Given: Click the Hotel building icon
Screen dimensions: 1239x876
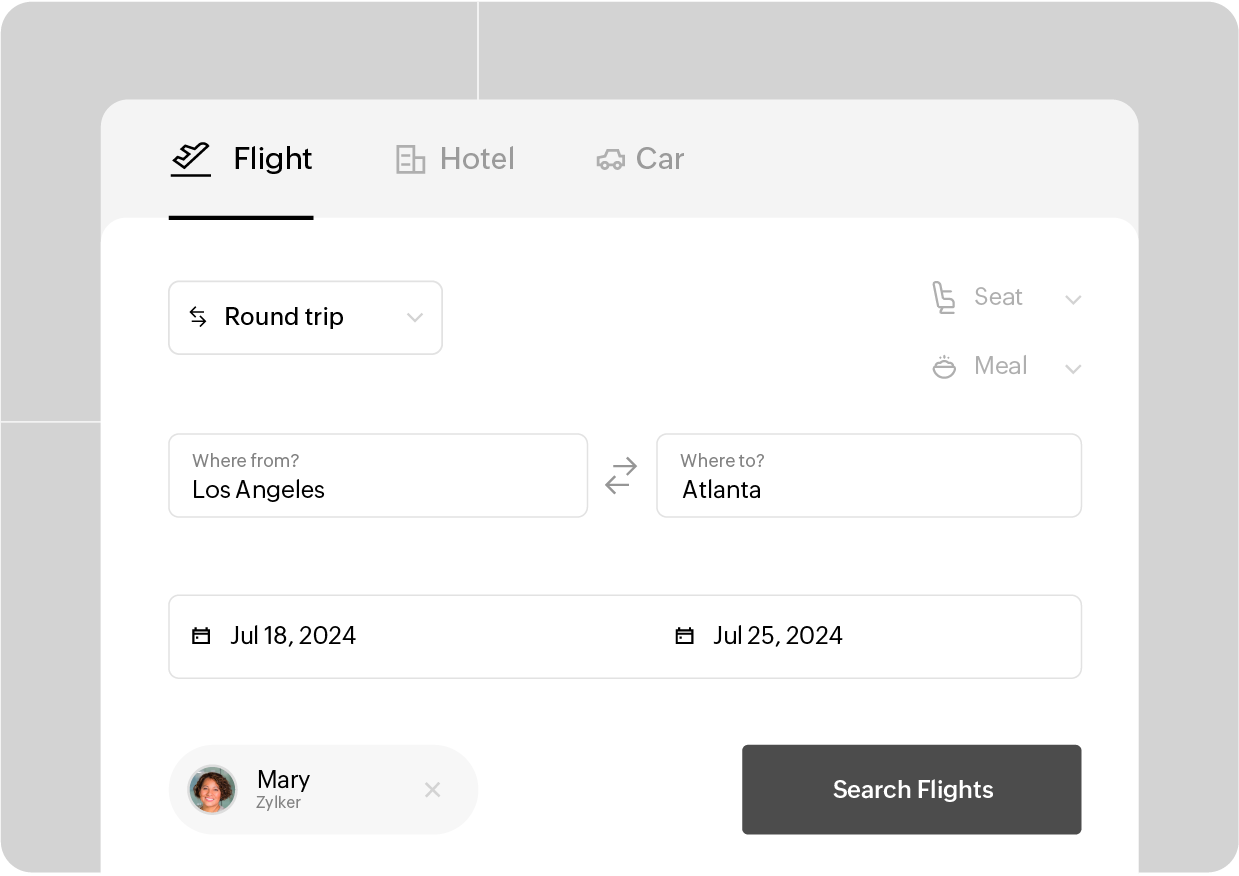Looking at the screenshot, I should click(409, 159).
